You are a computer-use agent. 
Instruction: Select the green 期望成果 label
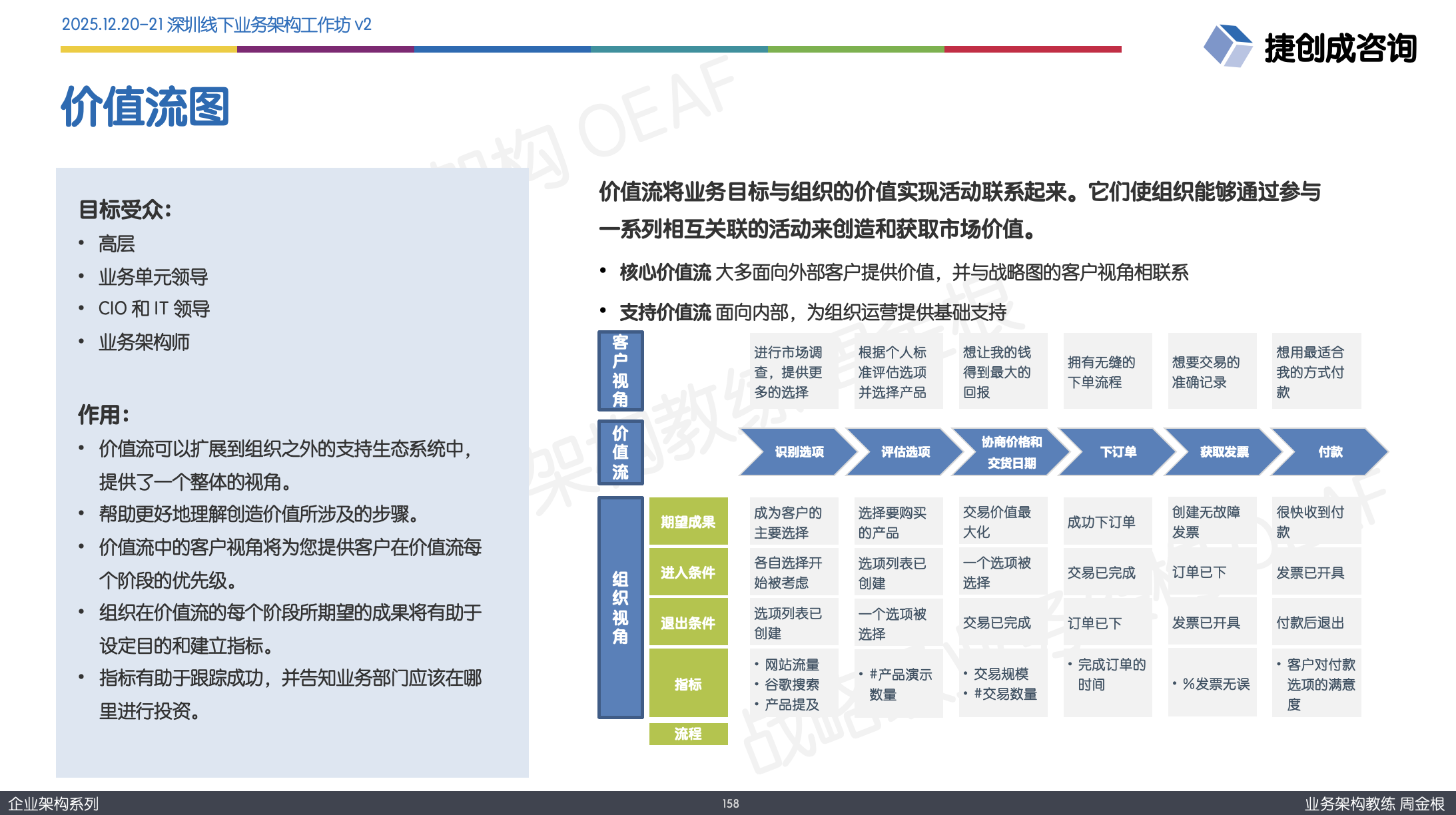(688, 521)
